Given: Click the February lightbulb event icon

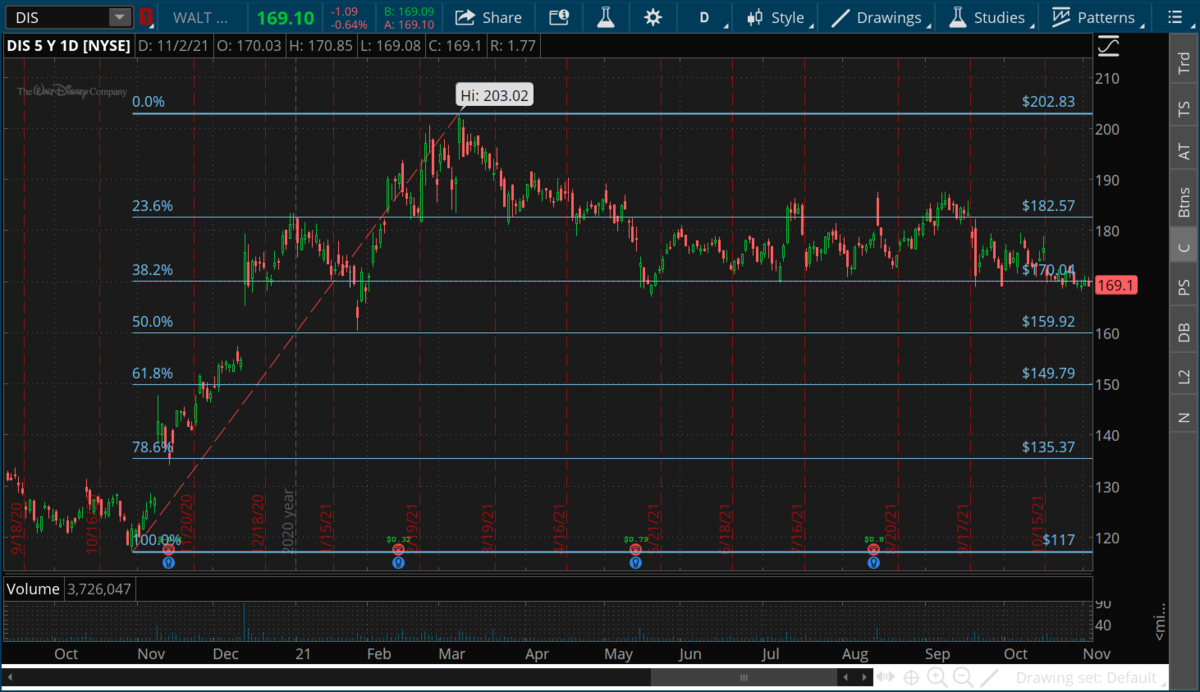Looking at the screenshot, I should (x=399, y=563).
